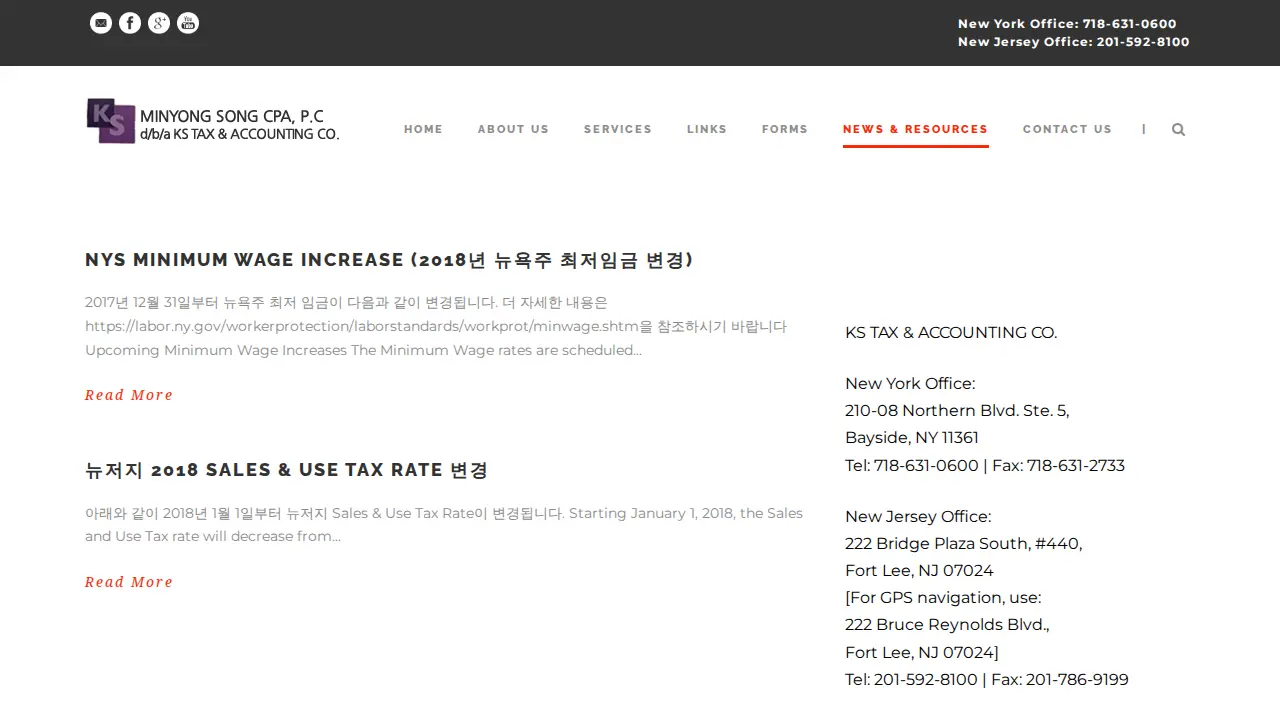Click the 222 Bridge Plaza South, #440 address
This screenshot has height=720, width=1280.
[x=964, y=544]
